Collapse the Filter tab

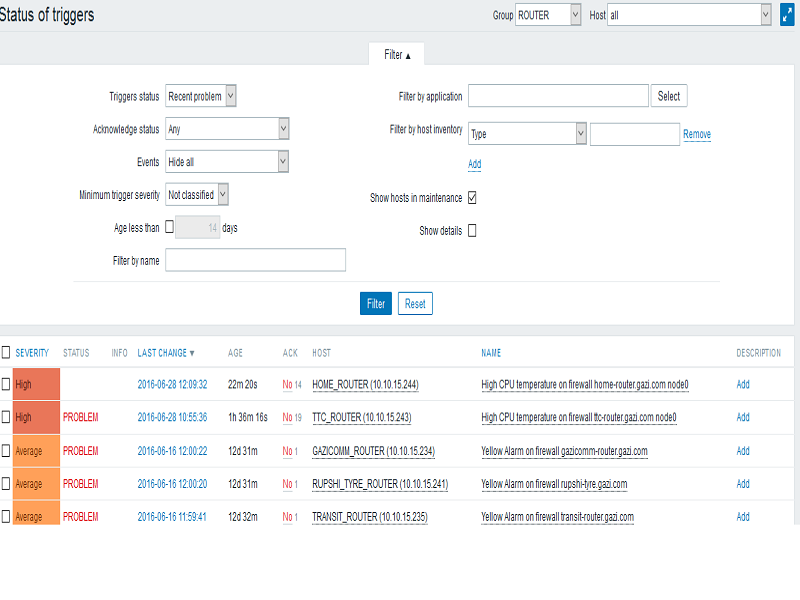(x=397, y=55)
